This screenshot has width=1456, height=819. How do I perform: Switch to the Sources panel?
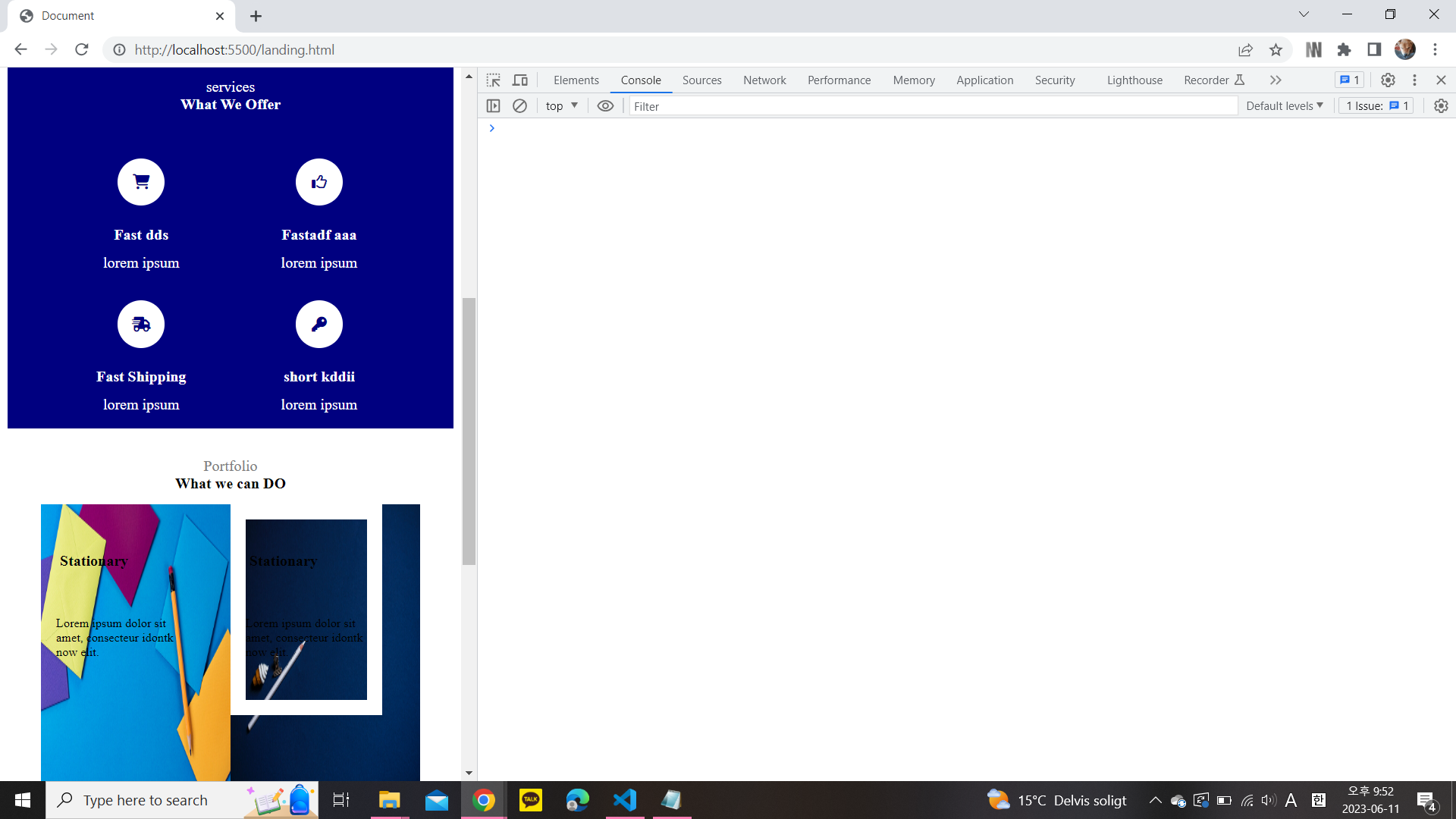pyautogui.click(x=701, y=80)
